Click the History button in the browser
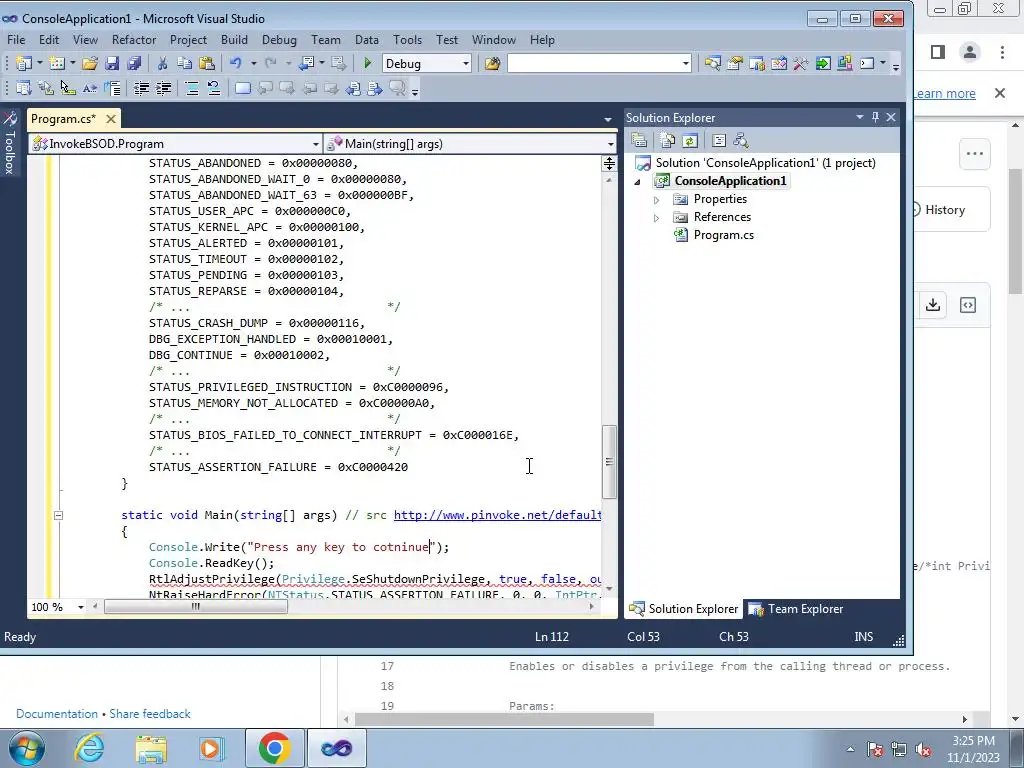This screenshot has height=768, width=1024. [x=945, y=210]
